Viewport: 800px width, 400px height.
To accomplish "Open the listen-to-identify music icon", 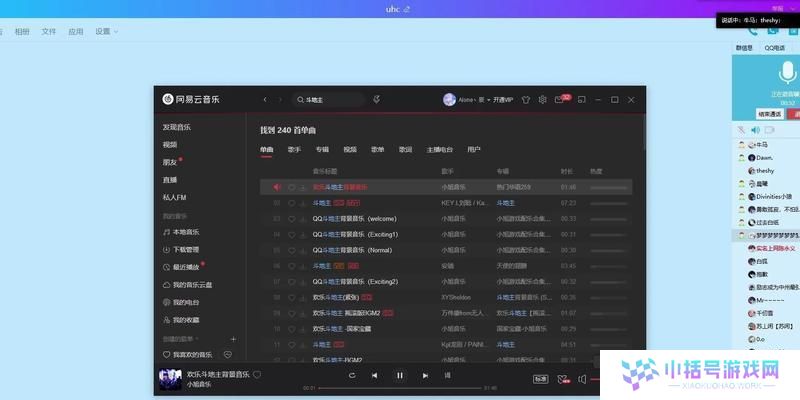I will click(377, 99).
